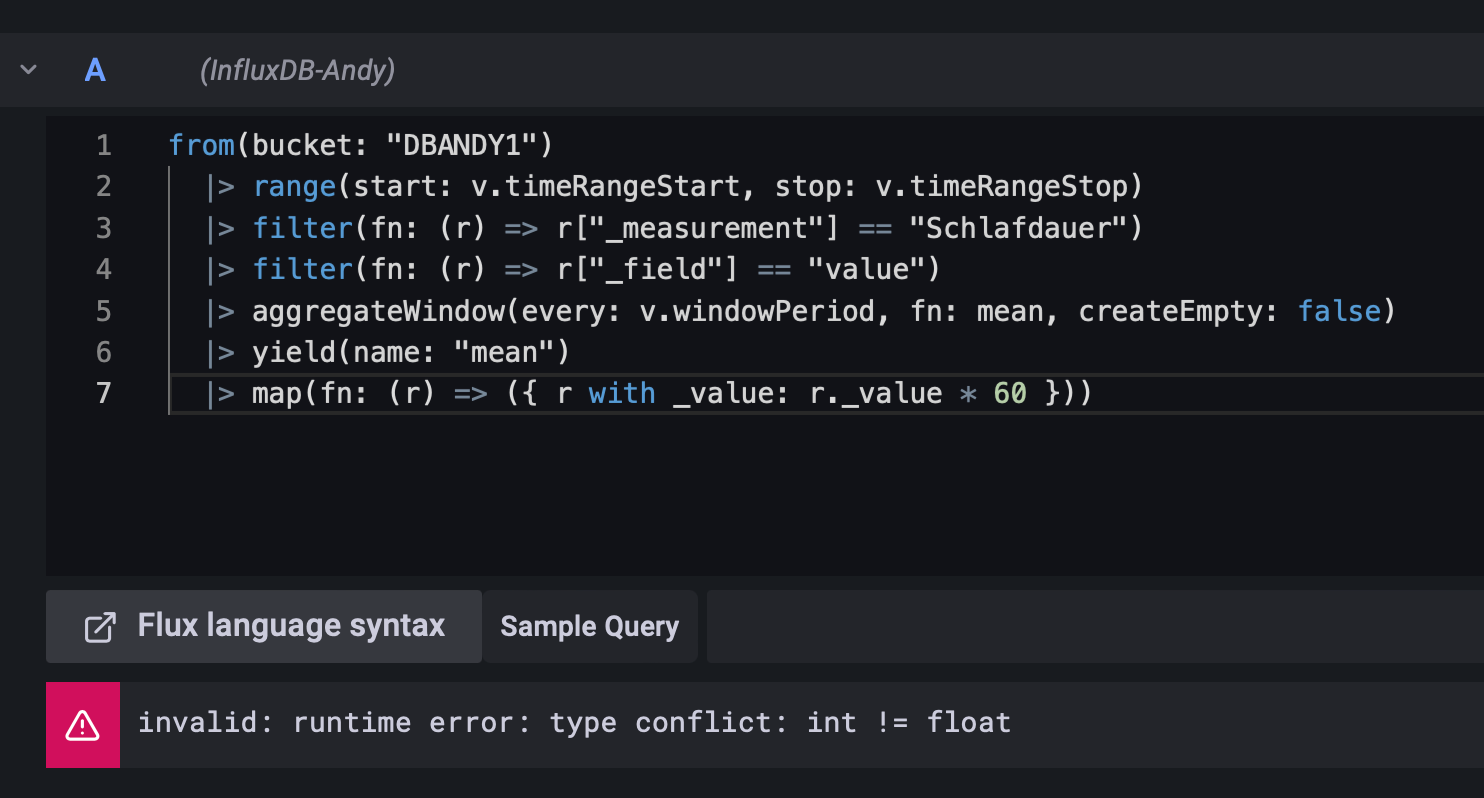This screenshot has height=798, width=1484.
Task: Open the Flux language syntax link
Action: click(x=264, y=626)
